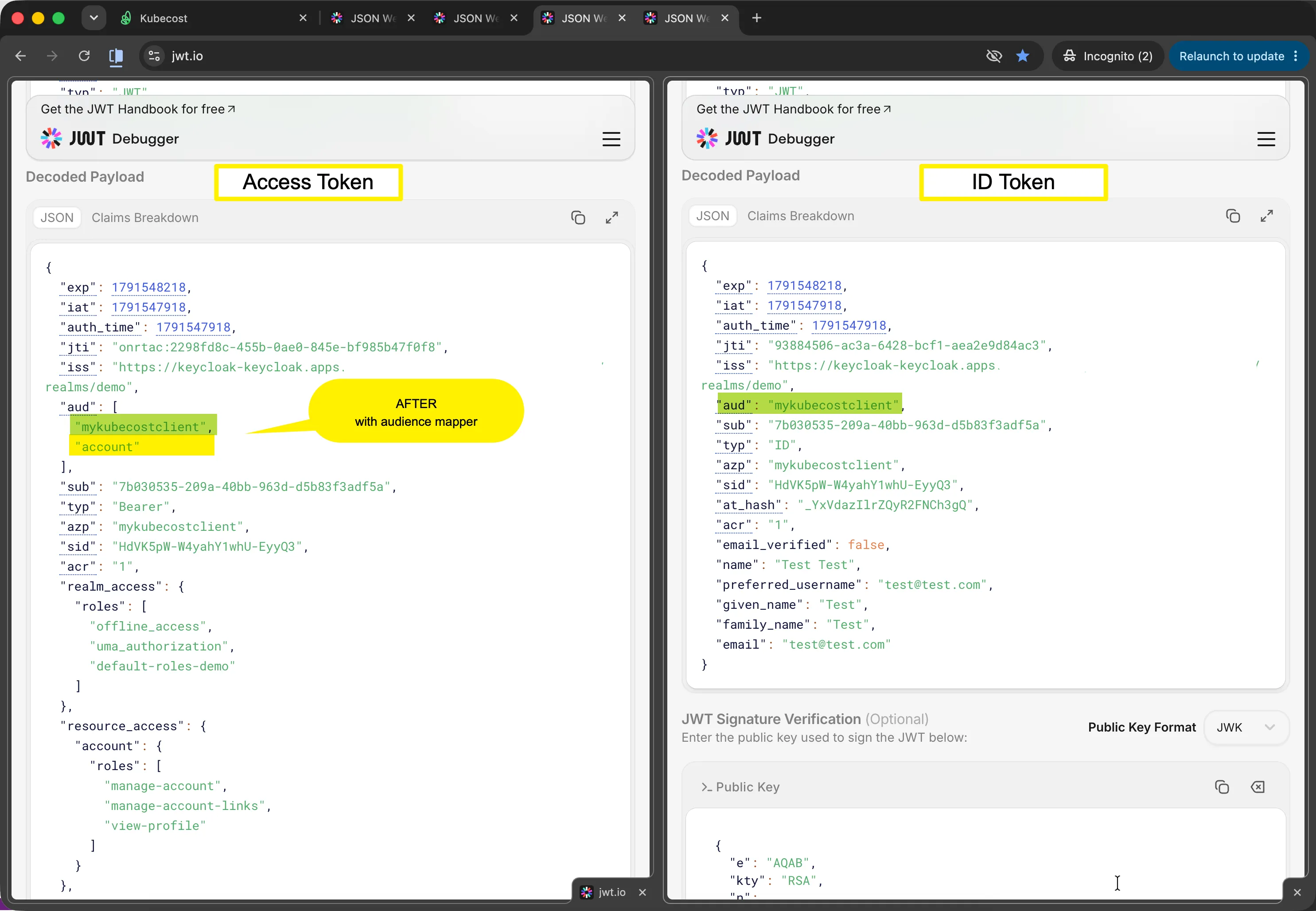Click "mykubecostclient" aud value in ID Token

pos(833,405)
